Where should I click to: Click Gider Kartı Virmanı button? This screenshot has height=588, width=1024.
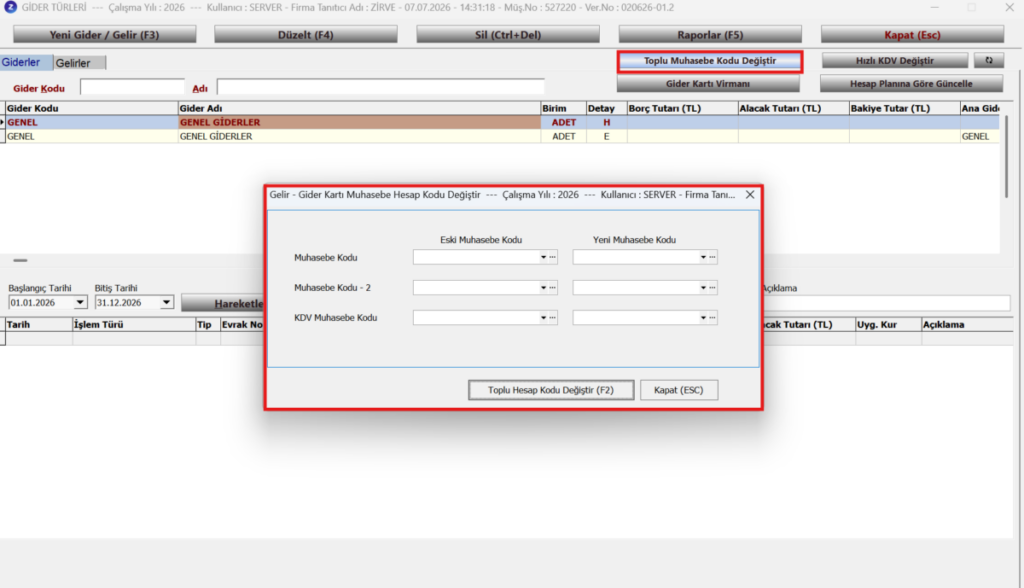point(708,84)
